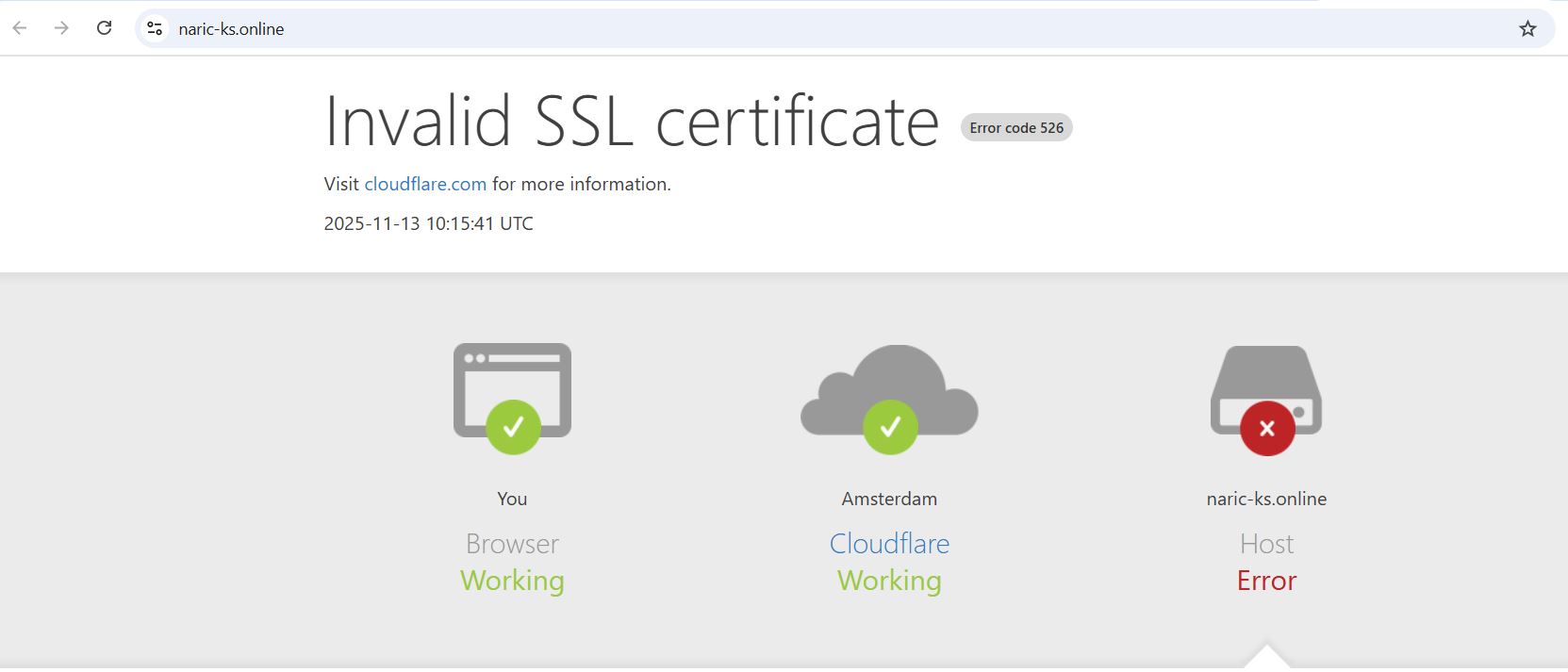Click the host server icon
The height and width of the screenshot is (672, 1568).
pyautogui.click(x=1266, y=382)
